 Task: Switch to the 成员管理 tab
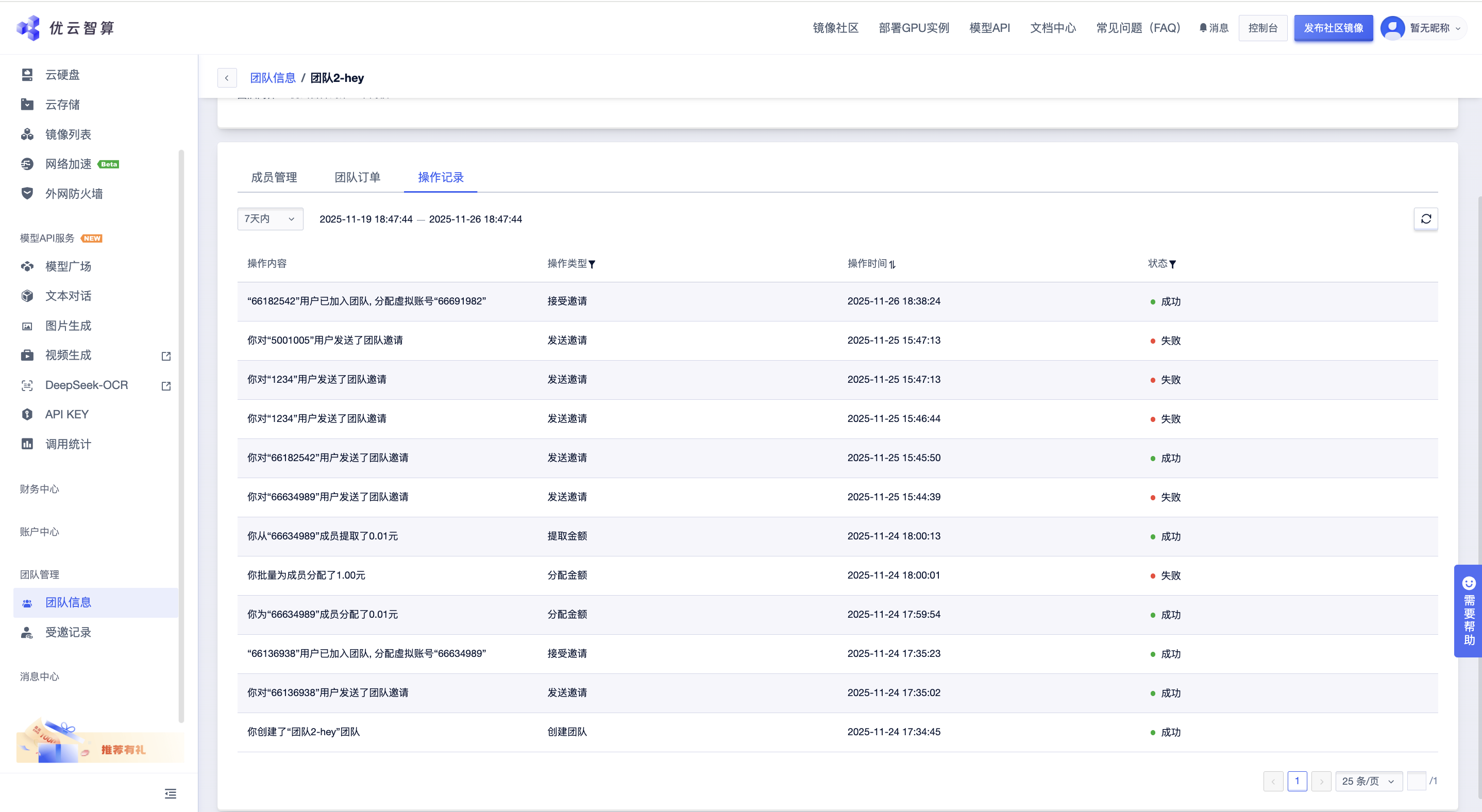click(274, 177)
